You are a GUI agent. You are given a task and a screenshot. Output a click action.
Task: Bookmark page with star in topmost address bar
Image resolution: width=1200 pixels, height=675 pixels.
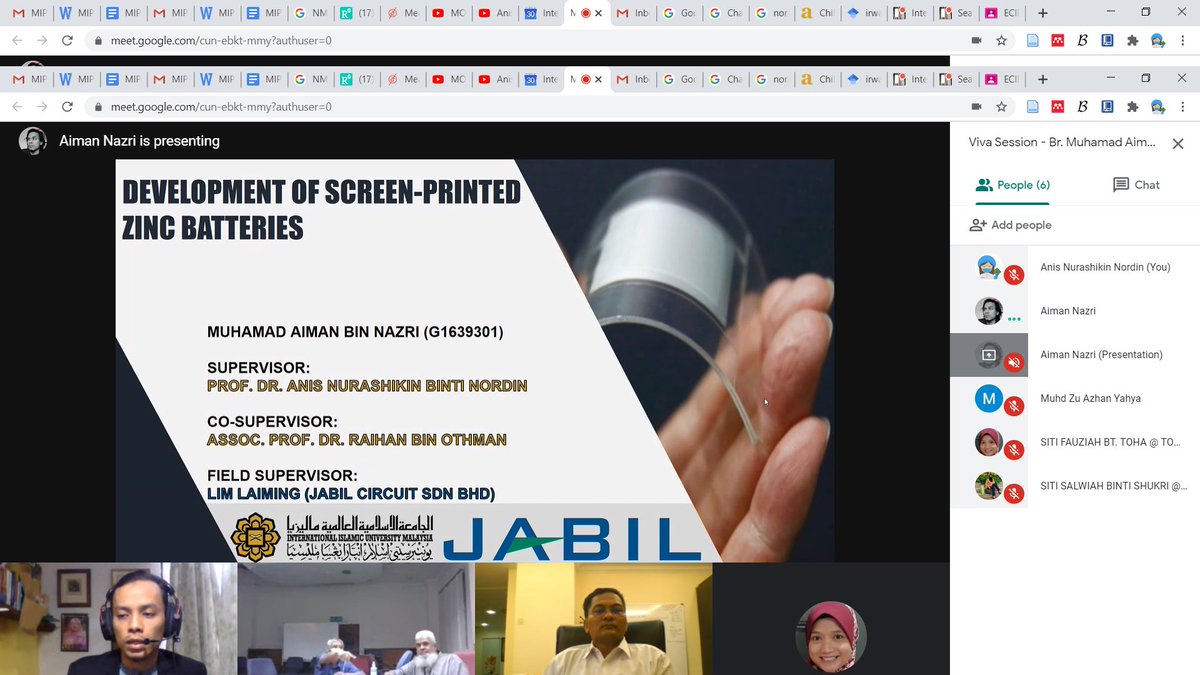tap(1001, 41)
